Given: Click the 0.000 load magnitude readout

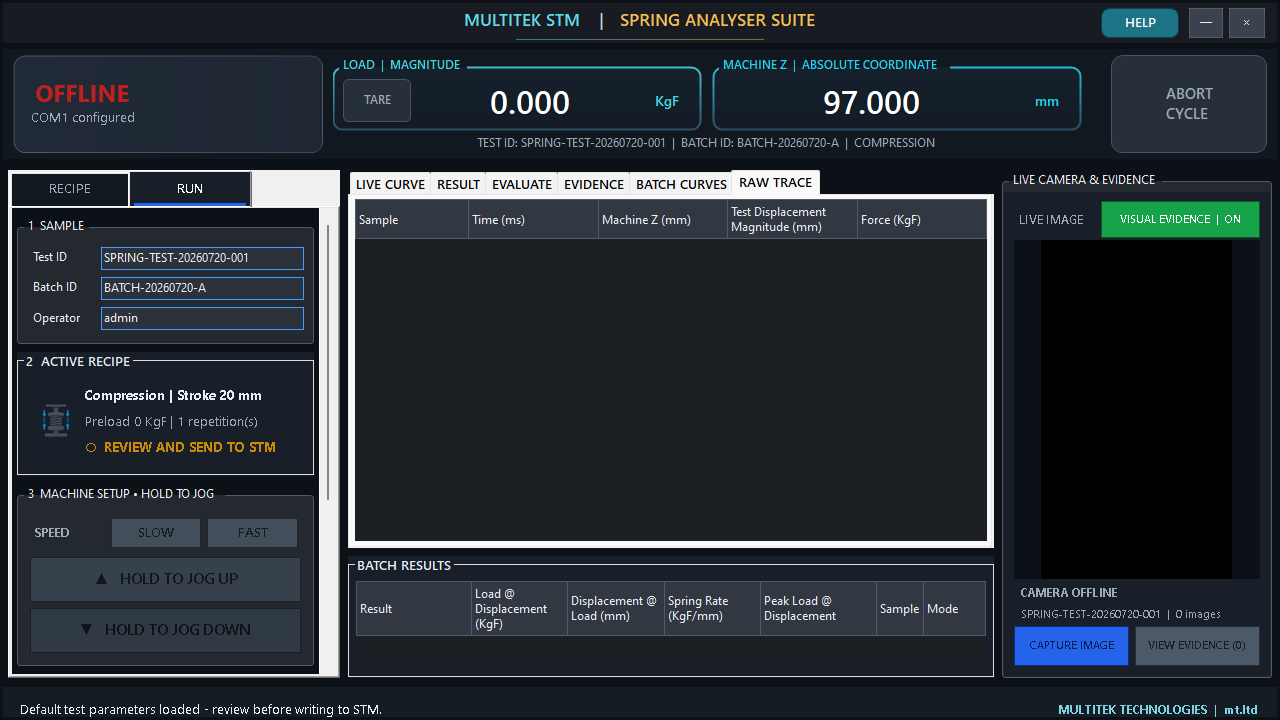Looking at the screenshot, I should pos(530,102).
